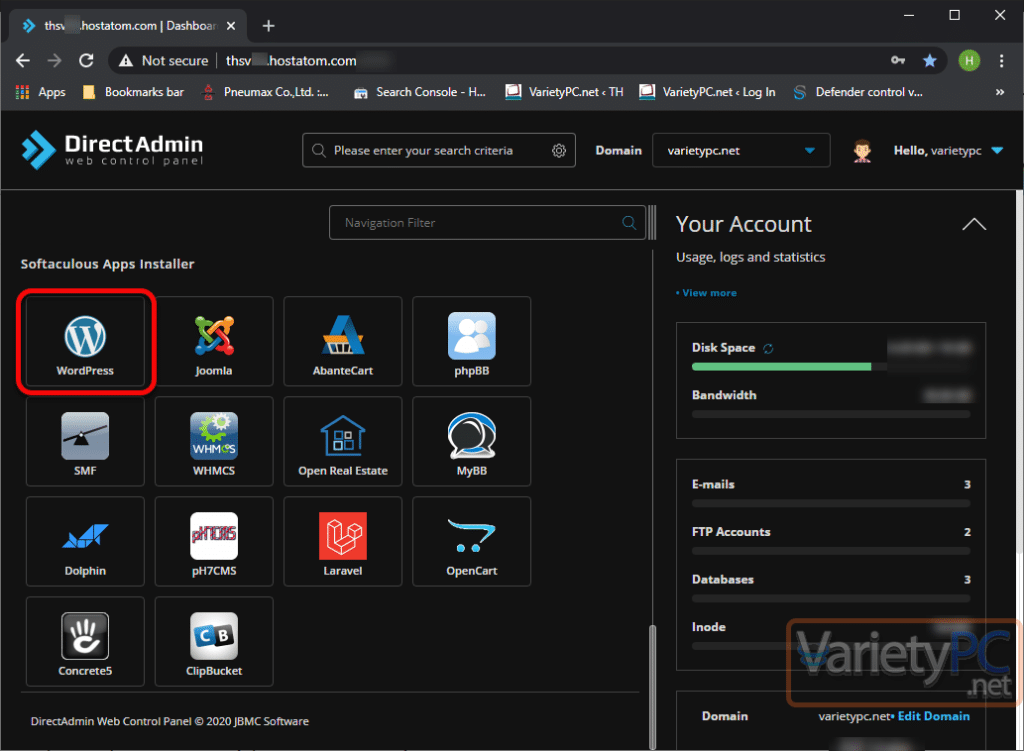
Task: Bookmark this page with the star icon
Action: (929, 61)
